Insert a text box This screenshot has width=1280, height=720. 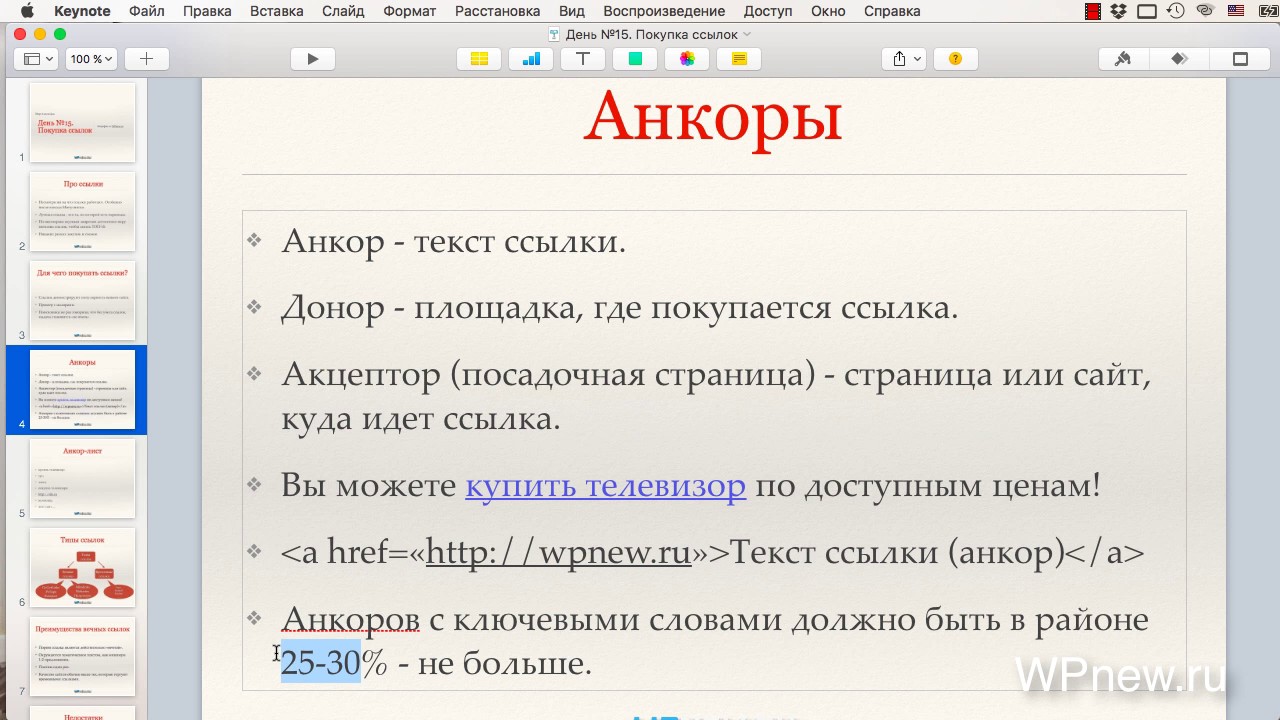click(x=583, y=59)
